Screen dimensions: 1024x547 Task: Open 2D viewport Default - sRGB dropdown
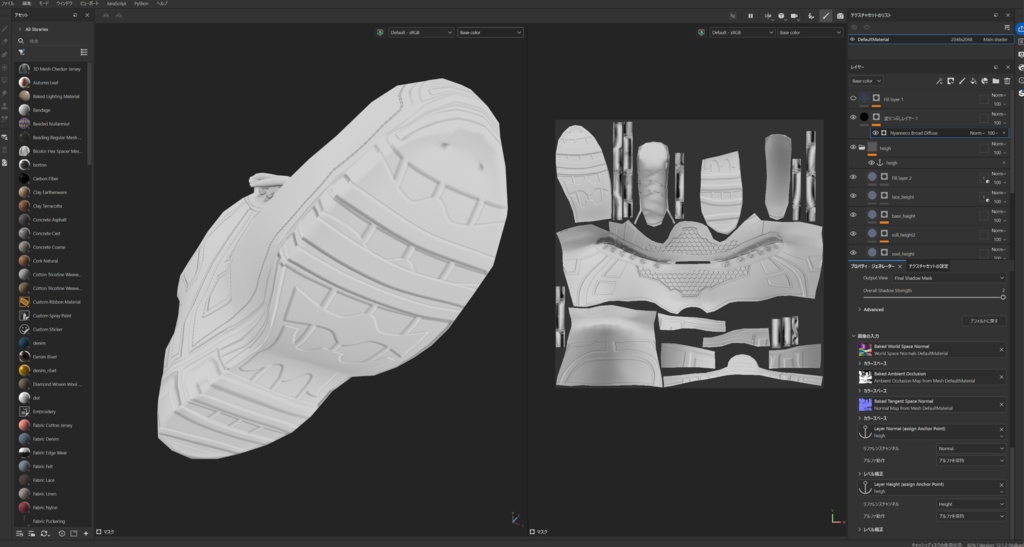(742, 32)
